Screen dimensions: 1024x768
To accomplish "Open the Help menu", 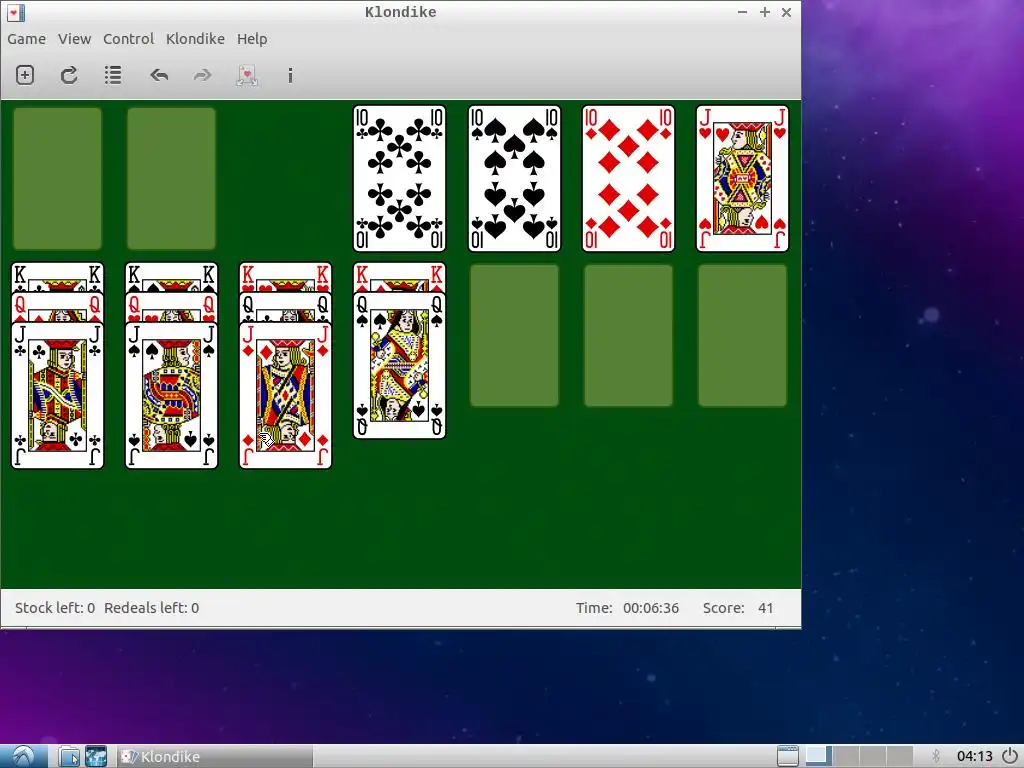I will 252,39.
